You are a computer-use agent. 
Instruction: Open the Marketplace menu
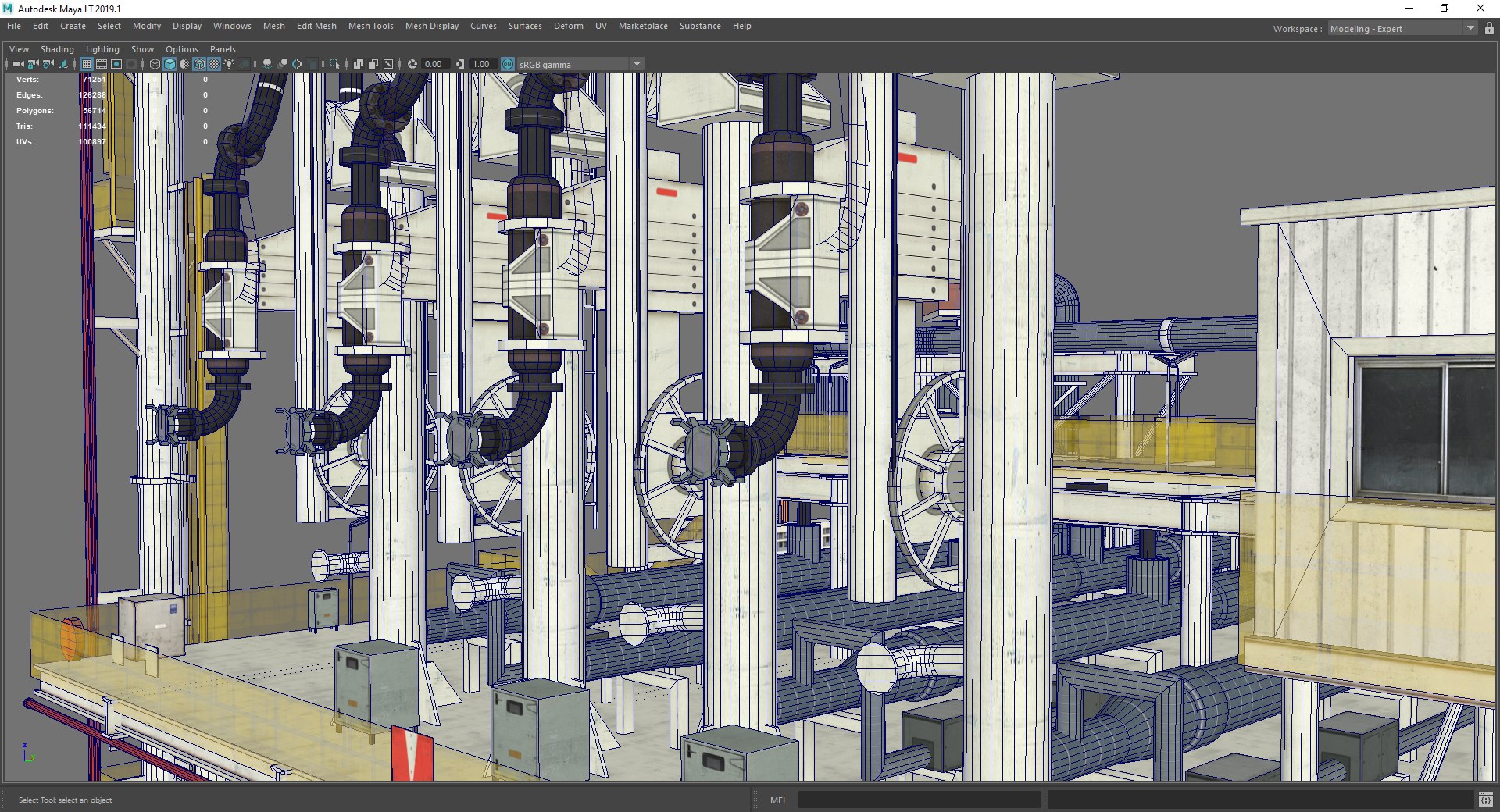click(x=643, y=26)
